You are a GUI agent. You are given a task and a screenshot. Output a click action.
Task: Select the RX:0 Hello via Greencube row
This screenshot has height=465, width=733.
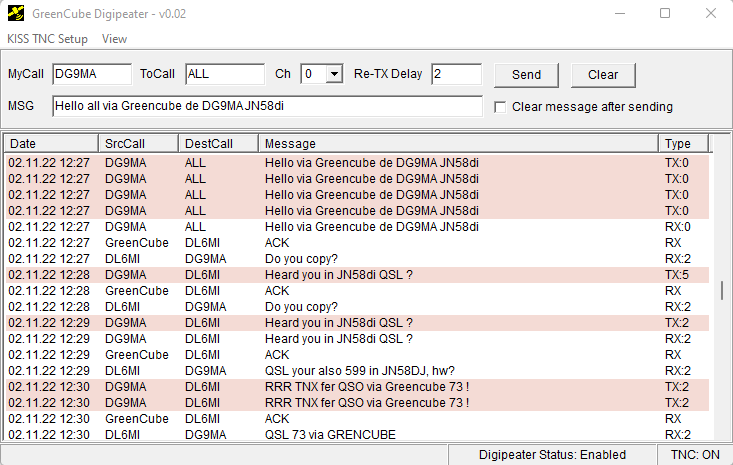pyautogui.click(x=357, y=227)
